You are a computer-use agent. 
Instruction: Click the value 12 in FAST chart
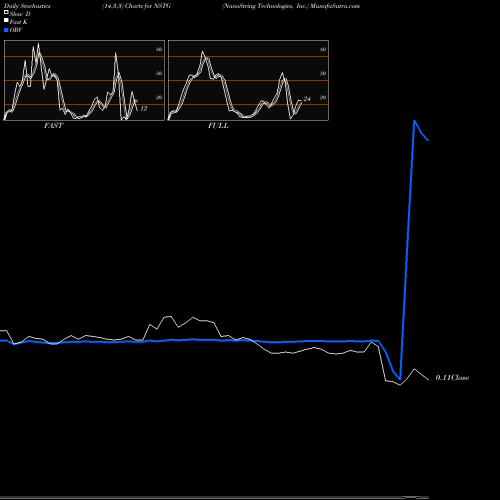coord(144,109)
